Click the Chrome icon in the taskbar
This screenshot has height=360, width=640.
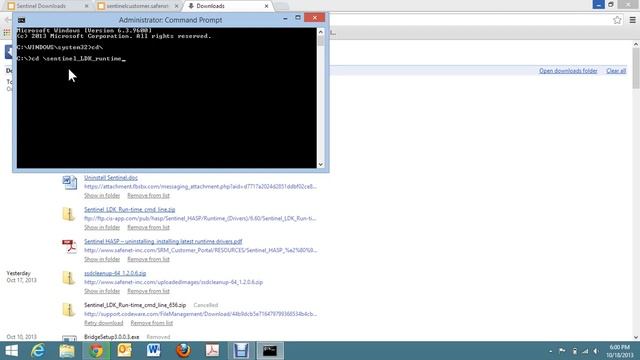pyautogui.click(x=96, y=351)
